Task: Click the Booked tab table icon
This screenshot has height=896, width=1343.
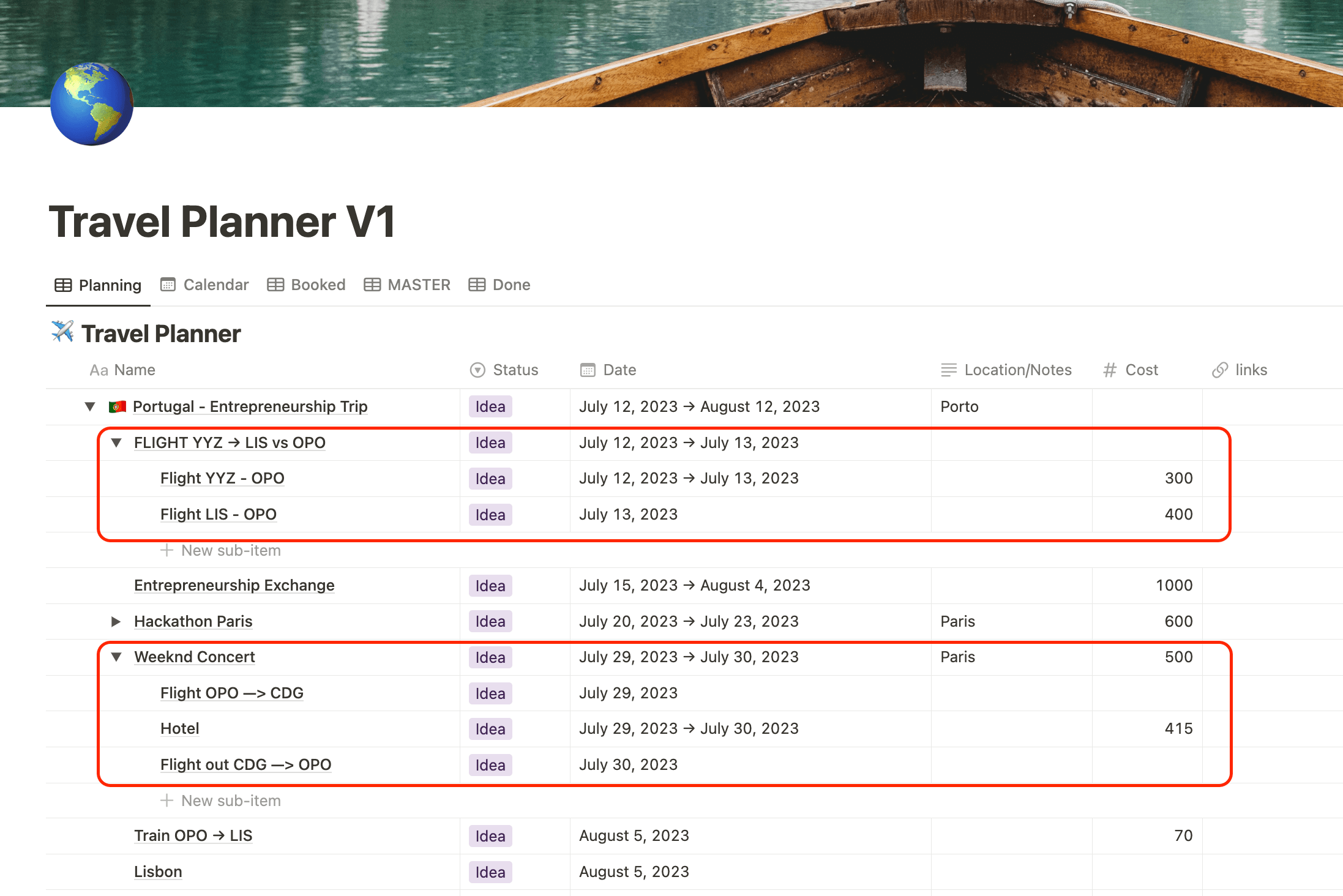Action: pyautogui.click(x=275, y=285)
